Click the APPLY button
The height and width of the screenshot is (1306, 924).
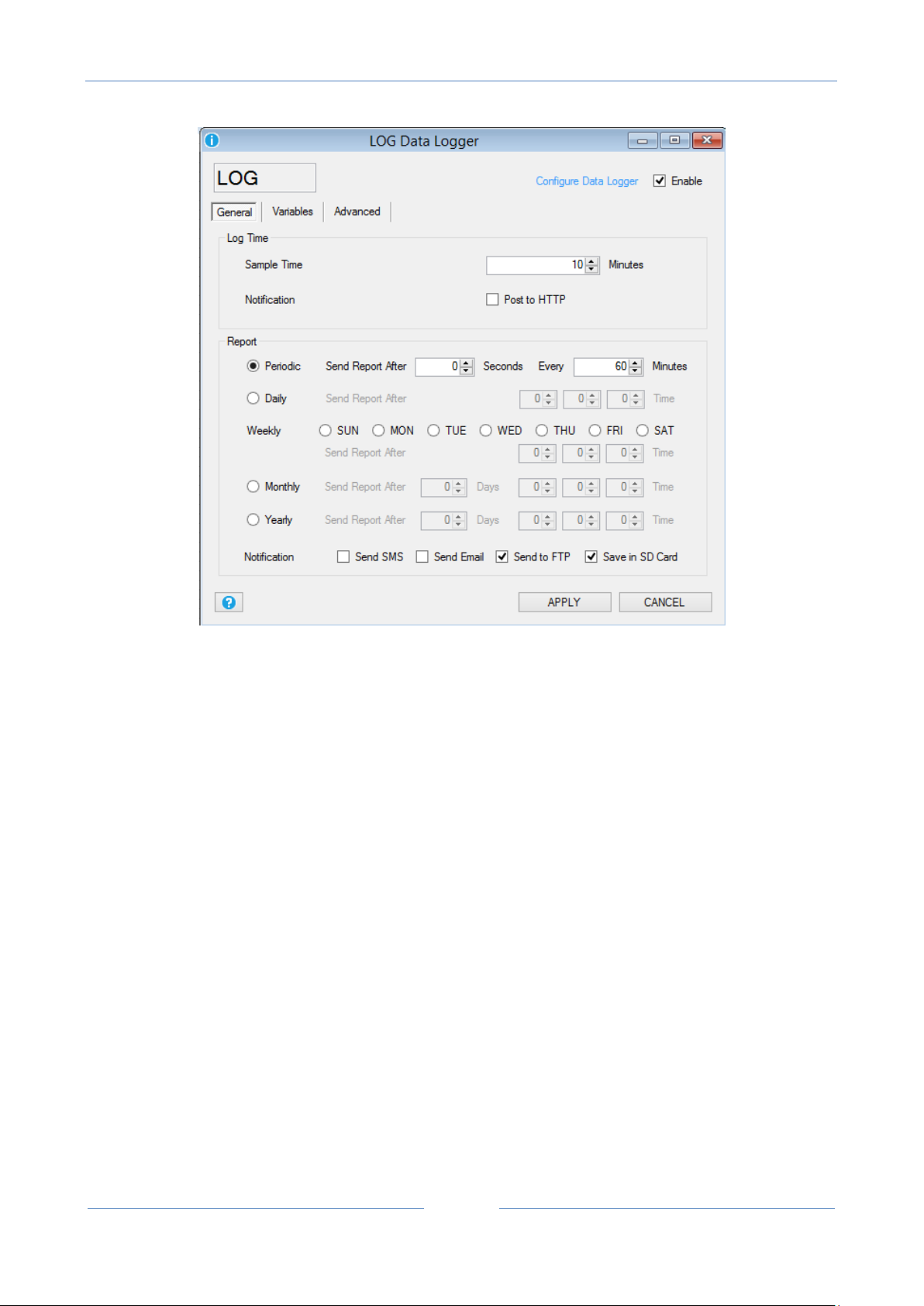click(564, 602)
